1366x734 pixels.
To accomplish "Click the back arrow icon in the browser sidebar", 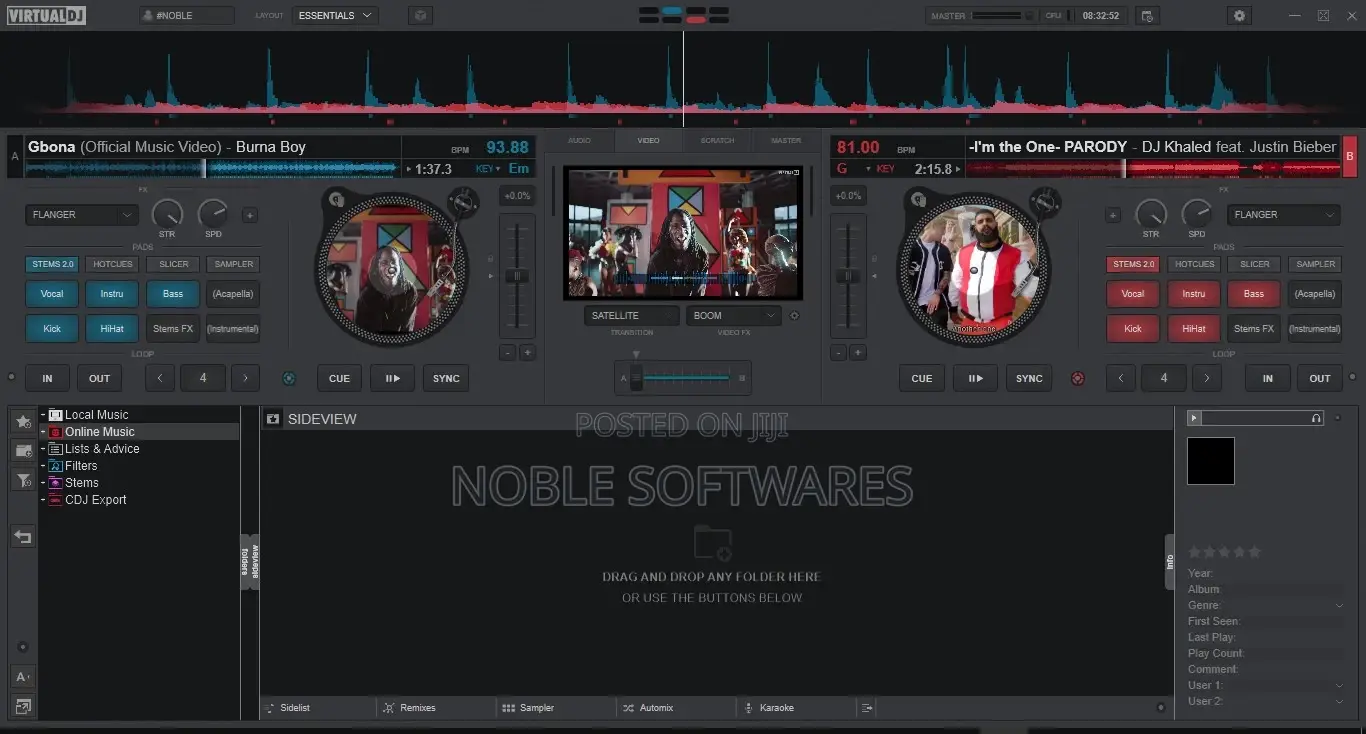I will point(23,537).
